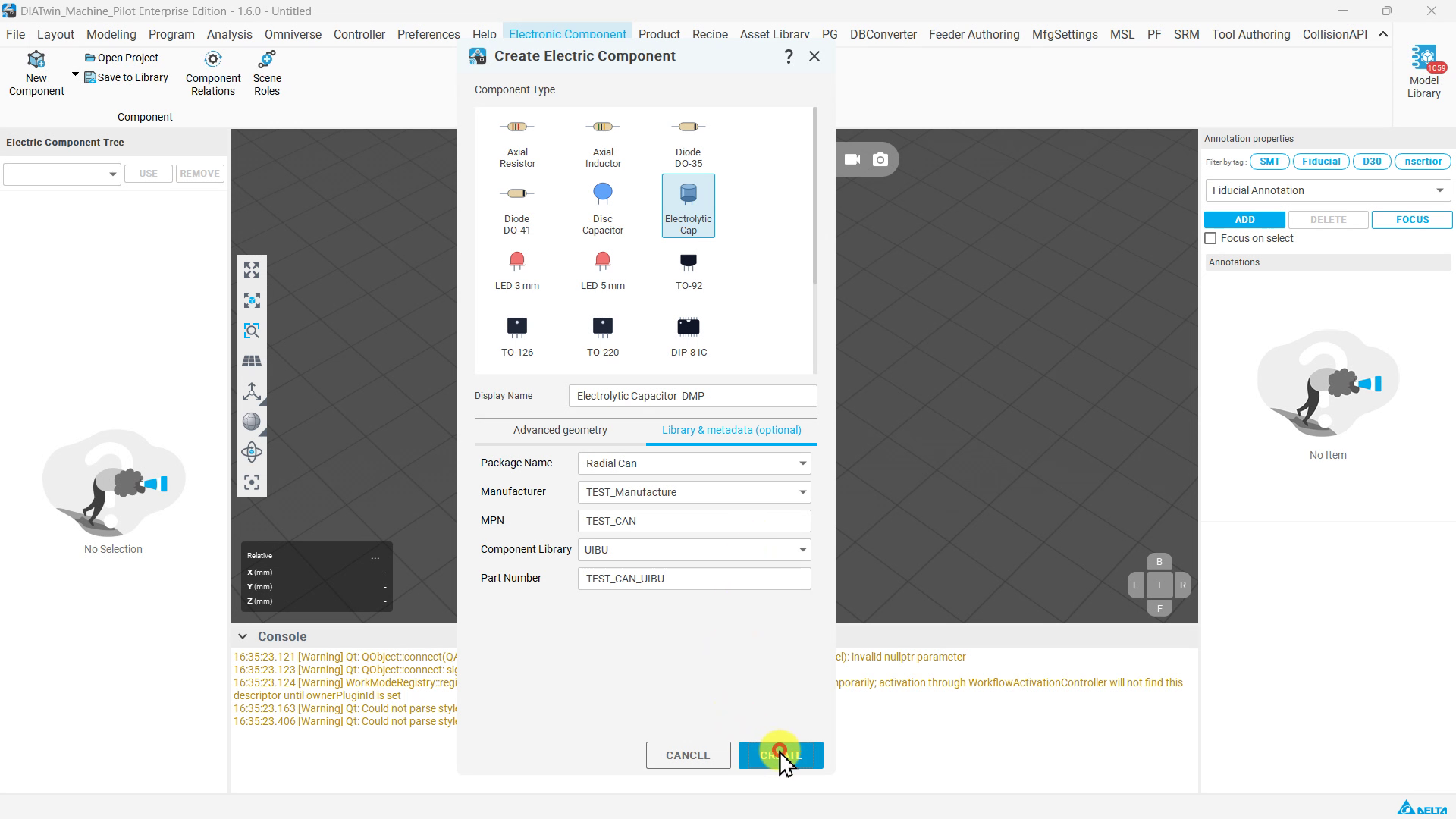
Task: Open the Package Name dropdown
Action: pyautogui.click(x=694, y=463)
